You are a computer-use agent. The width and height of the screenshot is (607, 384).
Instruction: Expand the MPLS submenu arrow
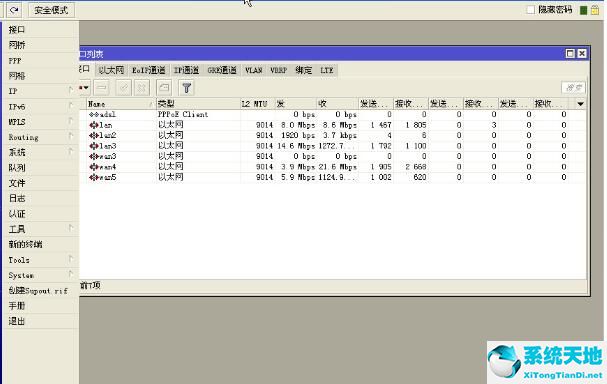coord(70,121)
